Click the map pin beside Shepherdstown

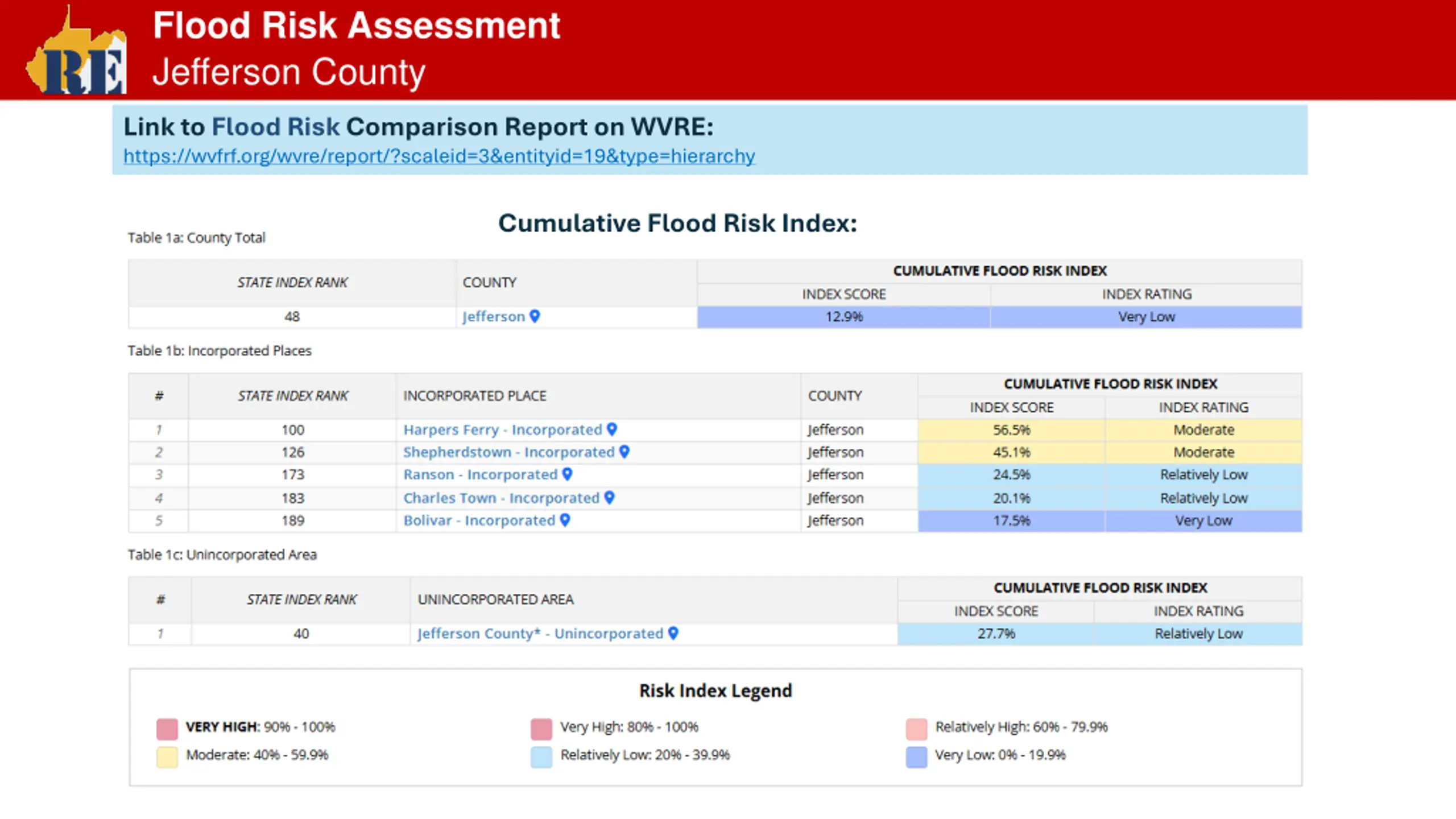624,452
